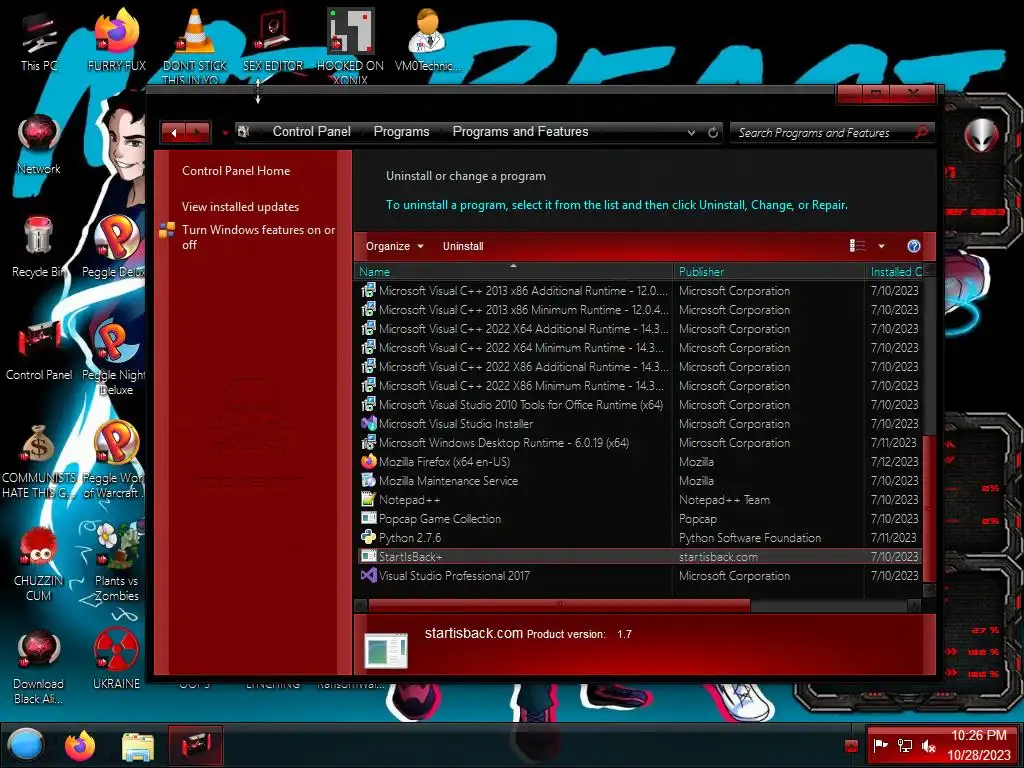The width and height of the screenshot is (1024, 768).
Task: Click the refresh icon in the address bar
Action: [x=713, y=133]
